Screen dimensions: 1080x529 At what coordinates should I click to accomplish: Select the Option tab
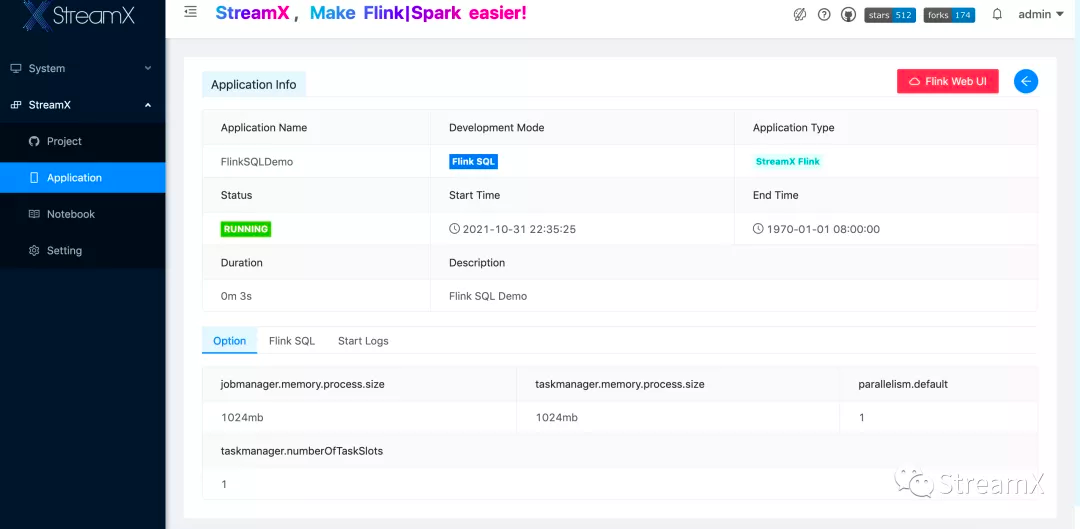[x=229, y=341]
